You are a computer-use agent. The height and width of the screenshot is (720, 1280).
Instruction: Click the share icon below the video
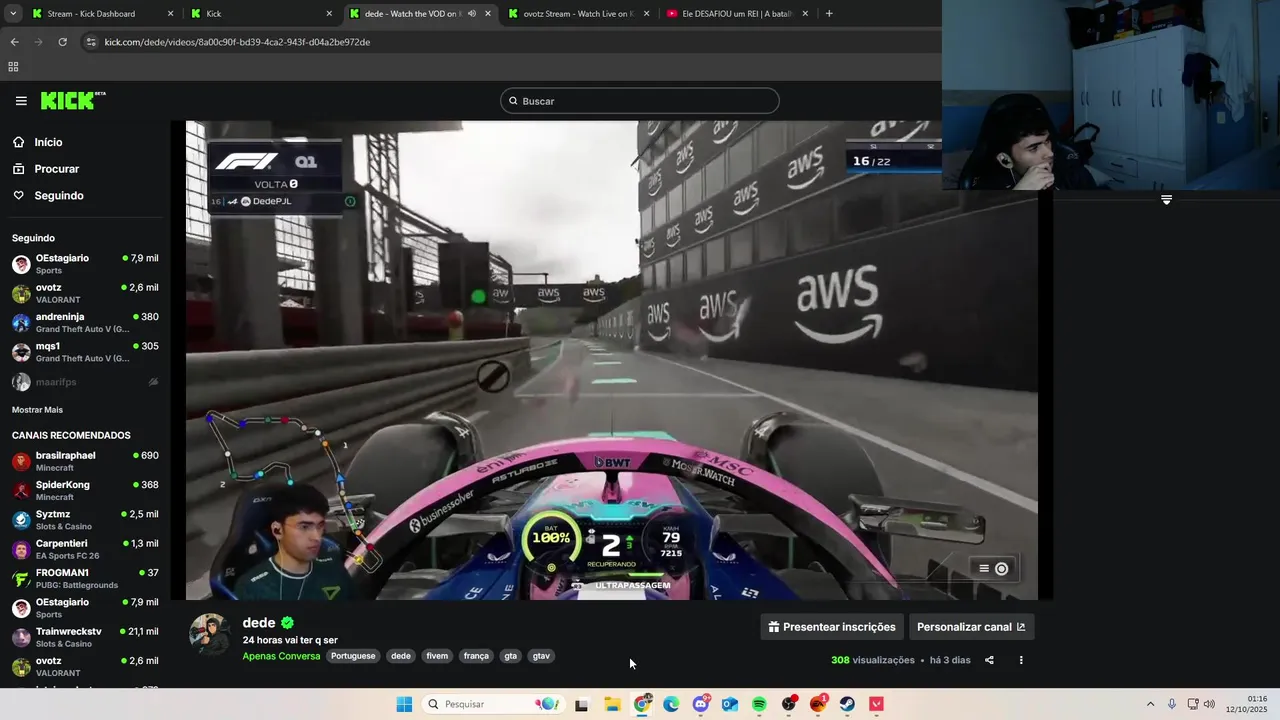(989, 660)
